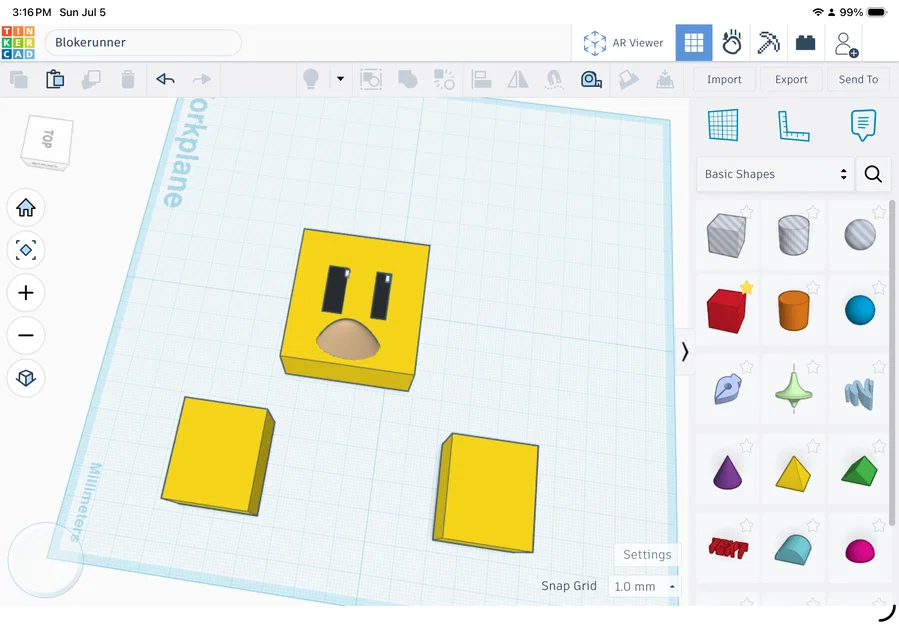The width and height of the screenshot is (899, 625).
Task: Zoom in with the plus button
Action: (x=26, y=293)
